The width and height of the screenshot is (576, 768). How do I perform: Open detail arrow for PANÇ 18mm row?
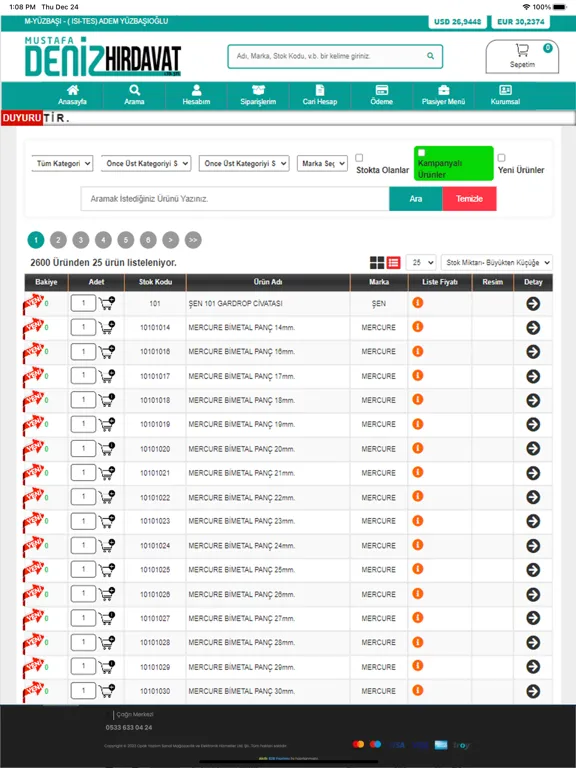[x=533, y=400]
